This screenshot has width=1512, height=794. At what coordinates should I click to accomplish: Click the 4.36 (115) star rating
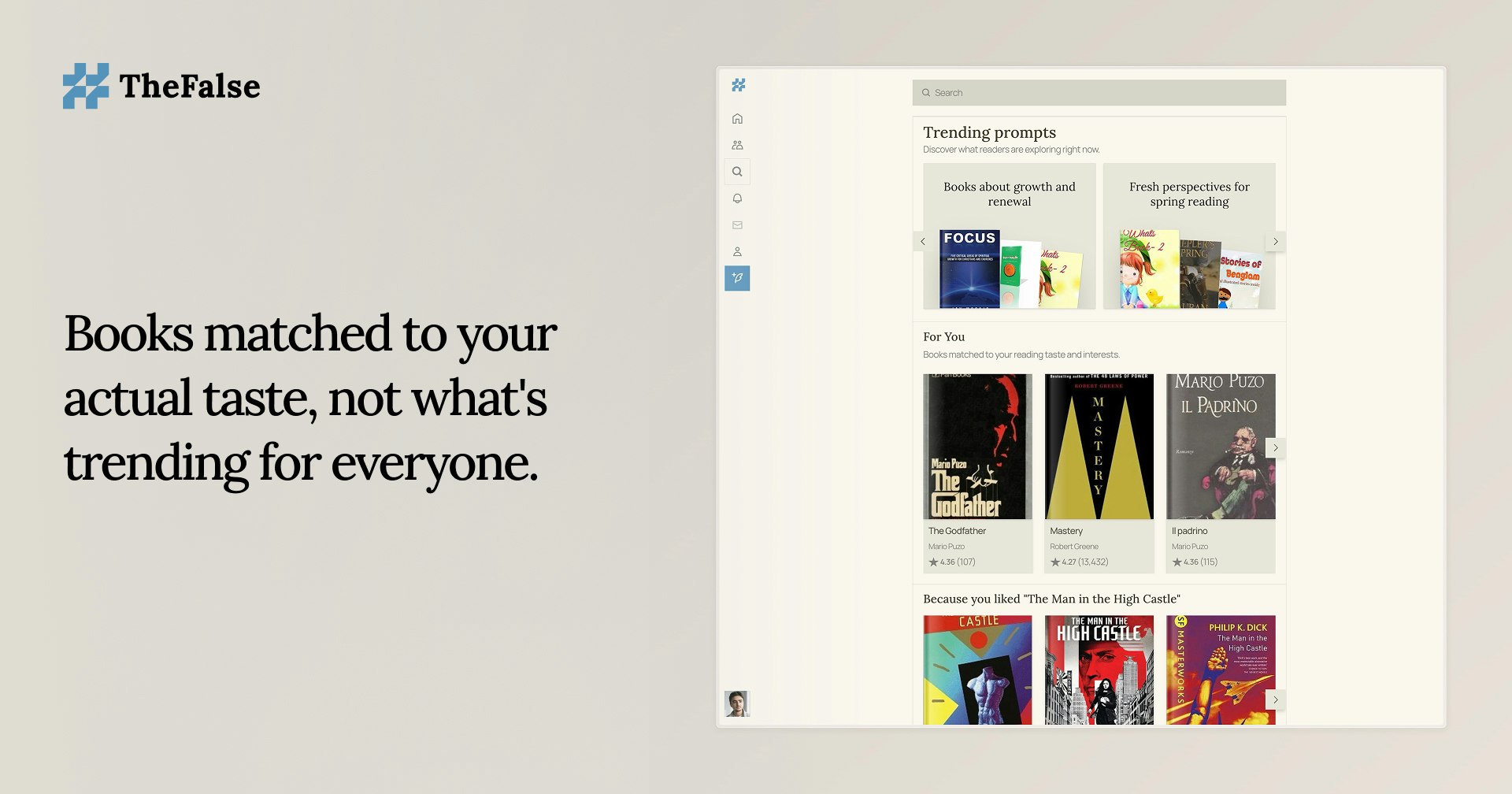click(x=1195, y=562)
